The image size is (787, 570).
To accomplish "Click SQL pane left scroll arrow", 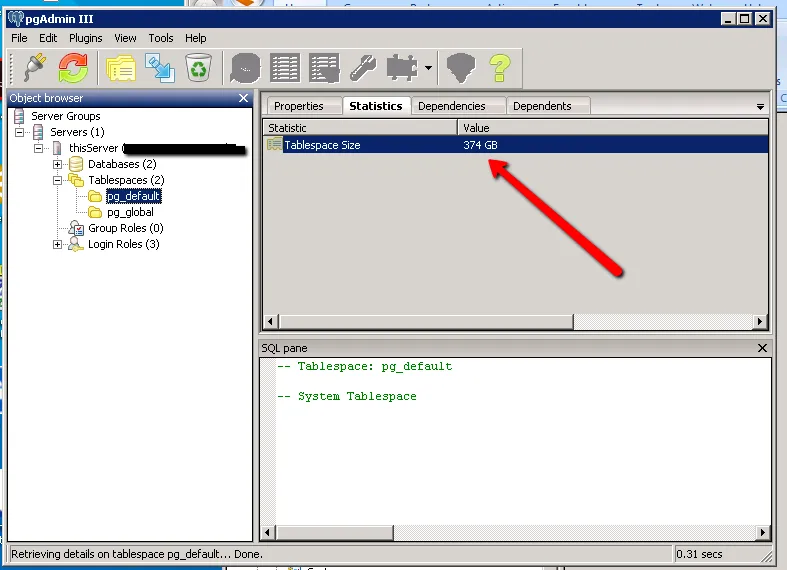I will pyautogui.click(x=268, y=532).
